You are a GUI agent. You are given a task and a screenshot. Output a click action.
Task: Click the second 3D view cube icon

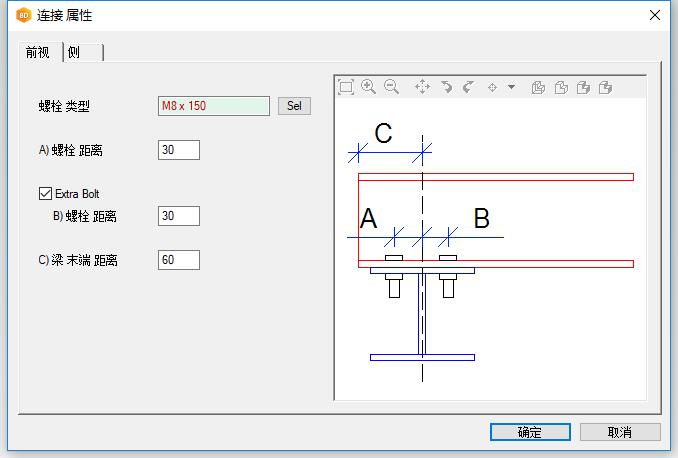click(561, 87)
